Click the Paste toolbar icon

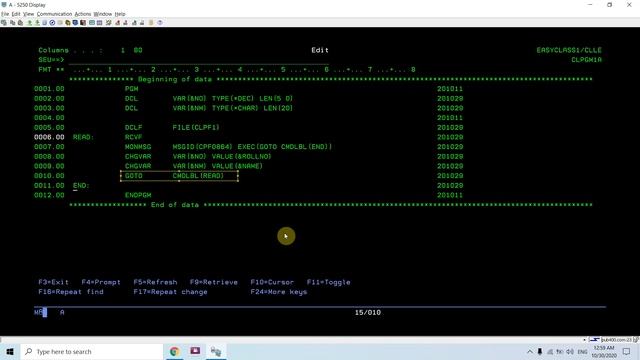20,22
